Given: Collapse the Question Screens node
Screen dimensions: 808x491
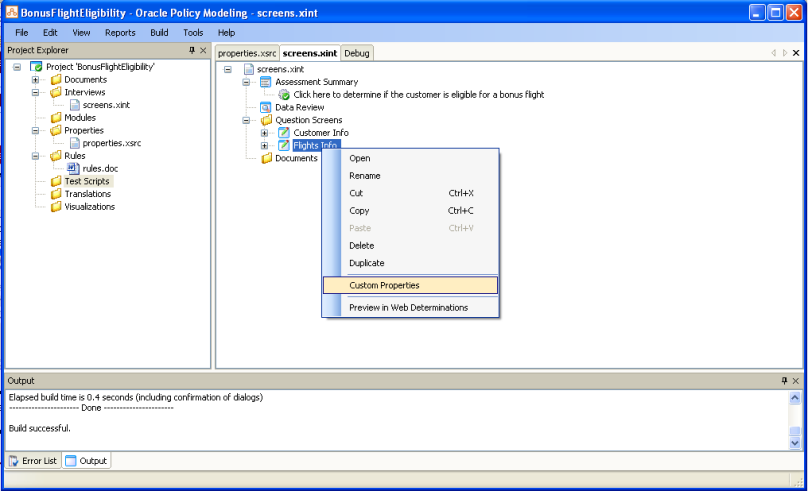Looking at the screenshot, I should [246, 120].
